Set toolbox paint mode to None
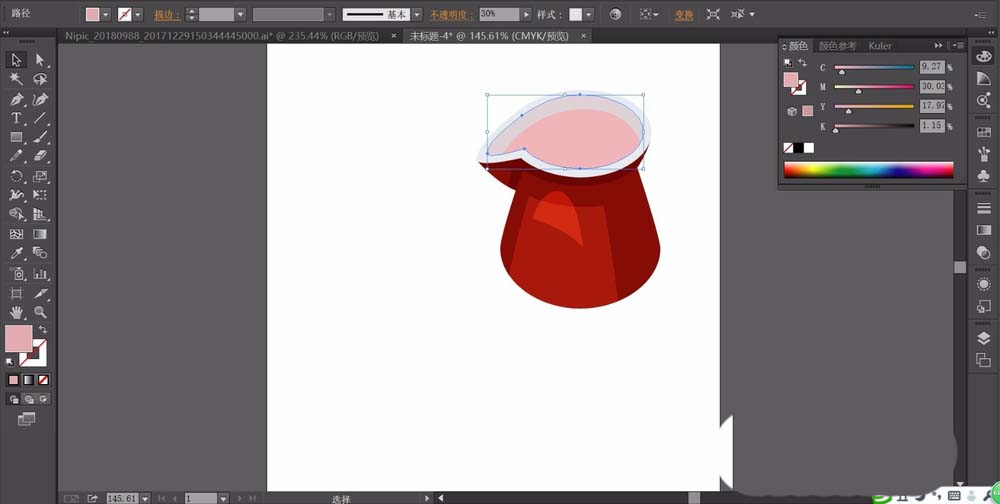 click(x=43, y=380)
